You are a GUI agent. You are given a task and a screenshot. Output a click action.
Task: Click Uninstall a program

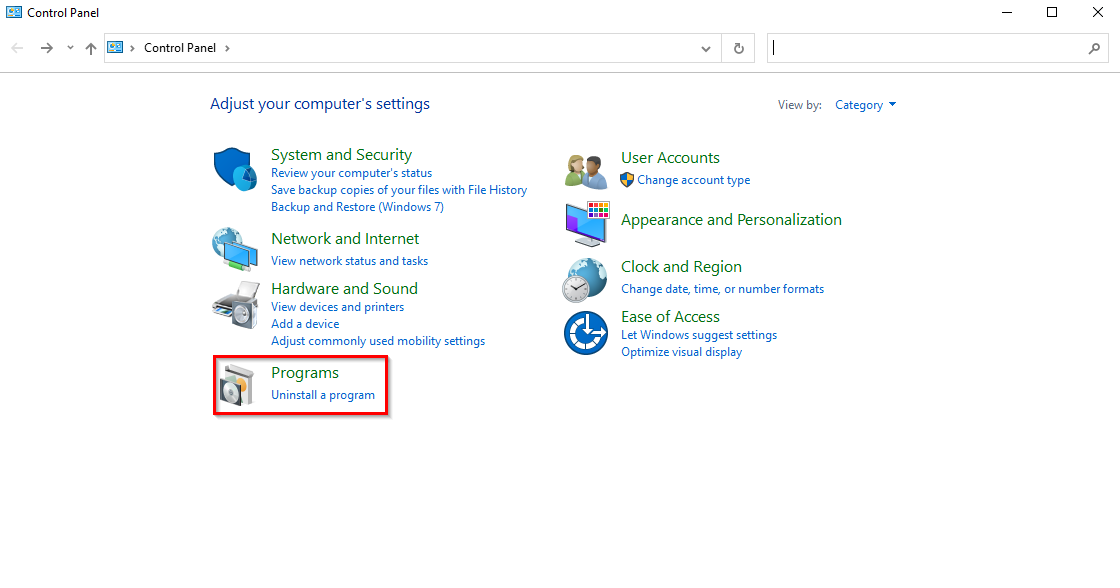(x=323, y=395)
